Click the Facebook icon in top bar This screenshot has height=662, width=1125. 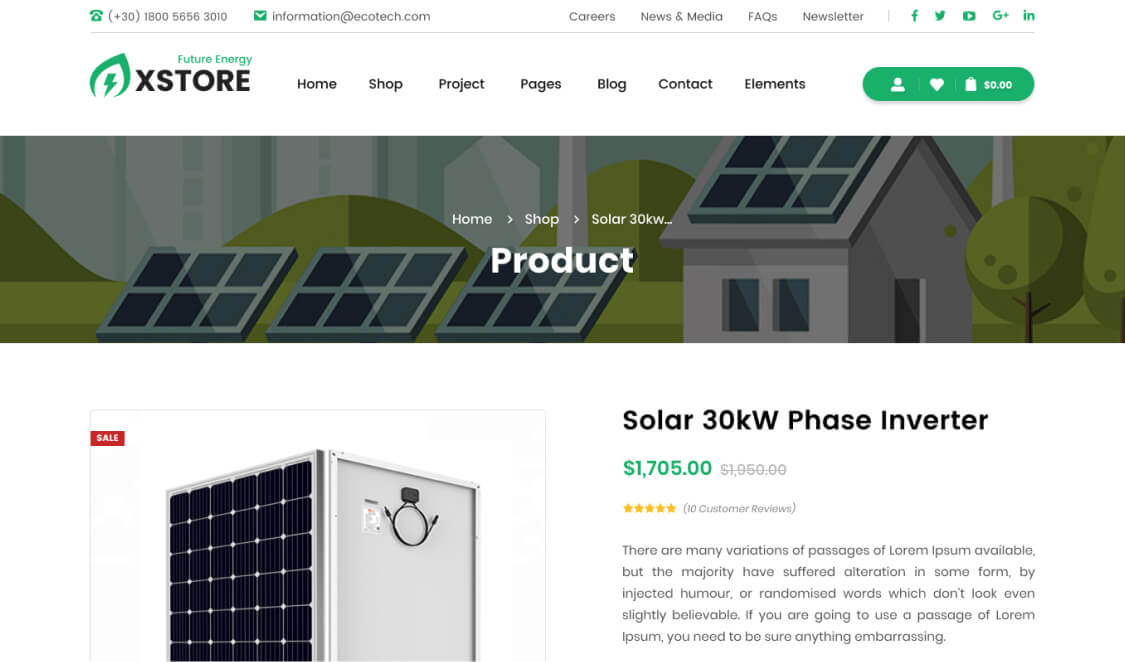point(914,16)
